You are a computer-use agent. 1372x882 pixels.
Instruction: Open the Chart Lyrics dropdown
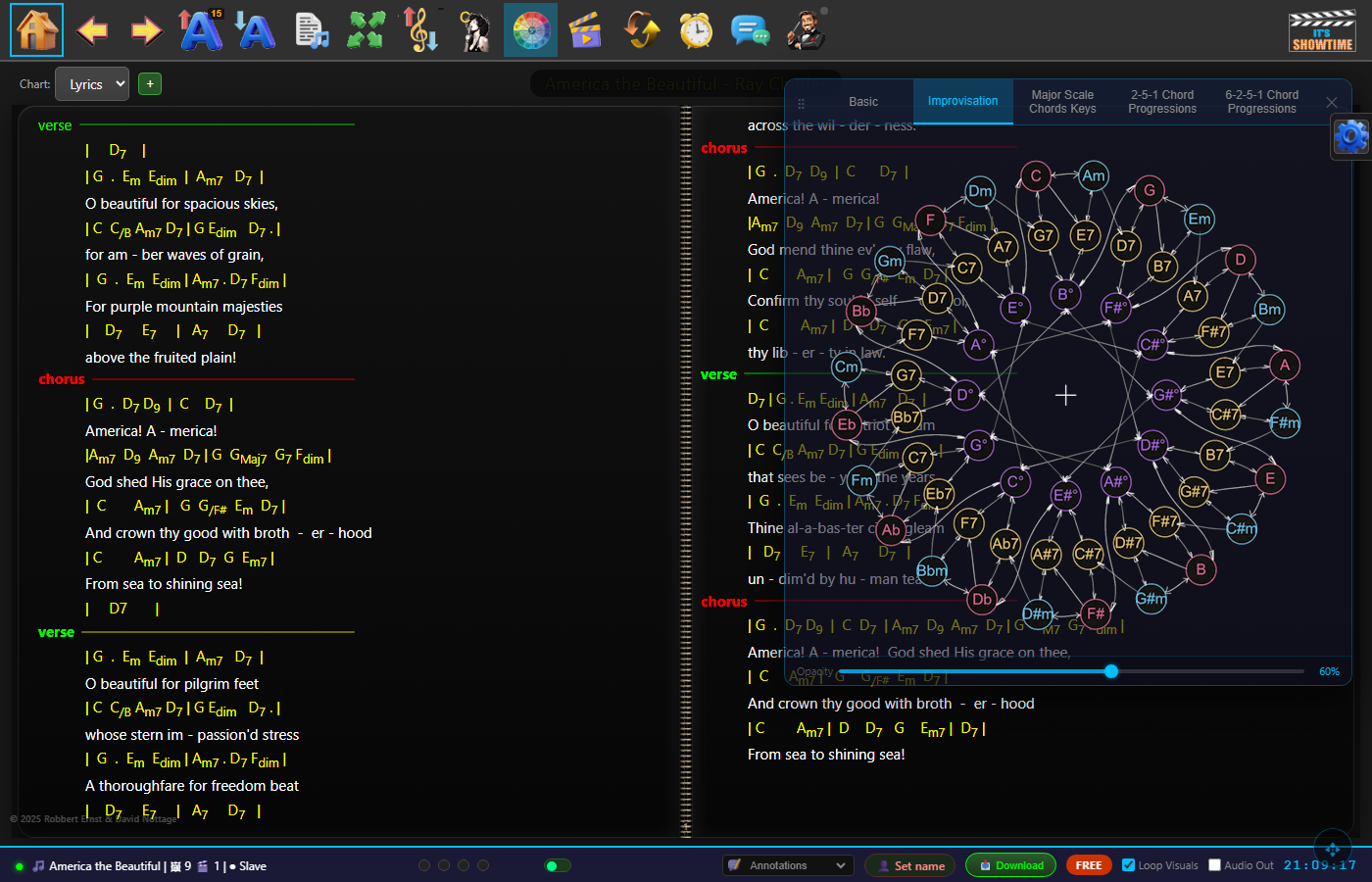point(92,84)
